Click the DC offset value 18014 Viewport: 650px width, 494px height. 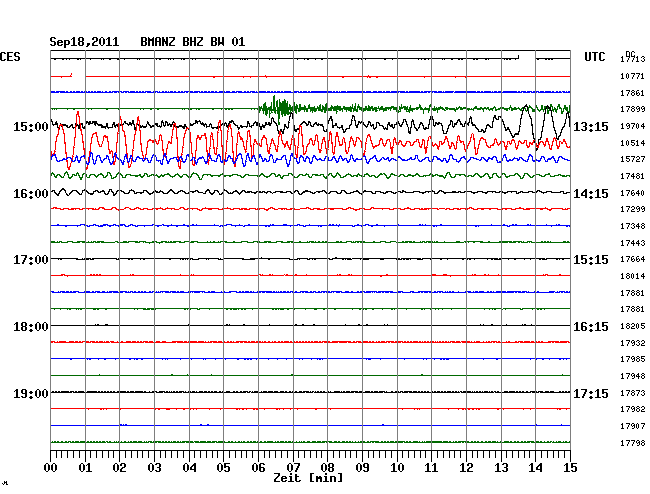[633, 276]
